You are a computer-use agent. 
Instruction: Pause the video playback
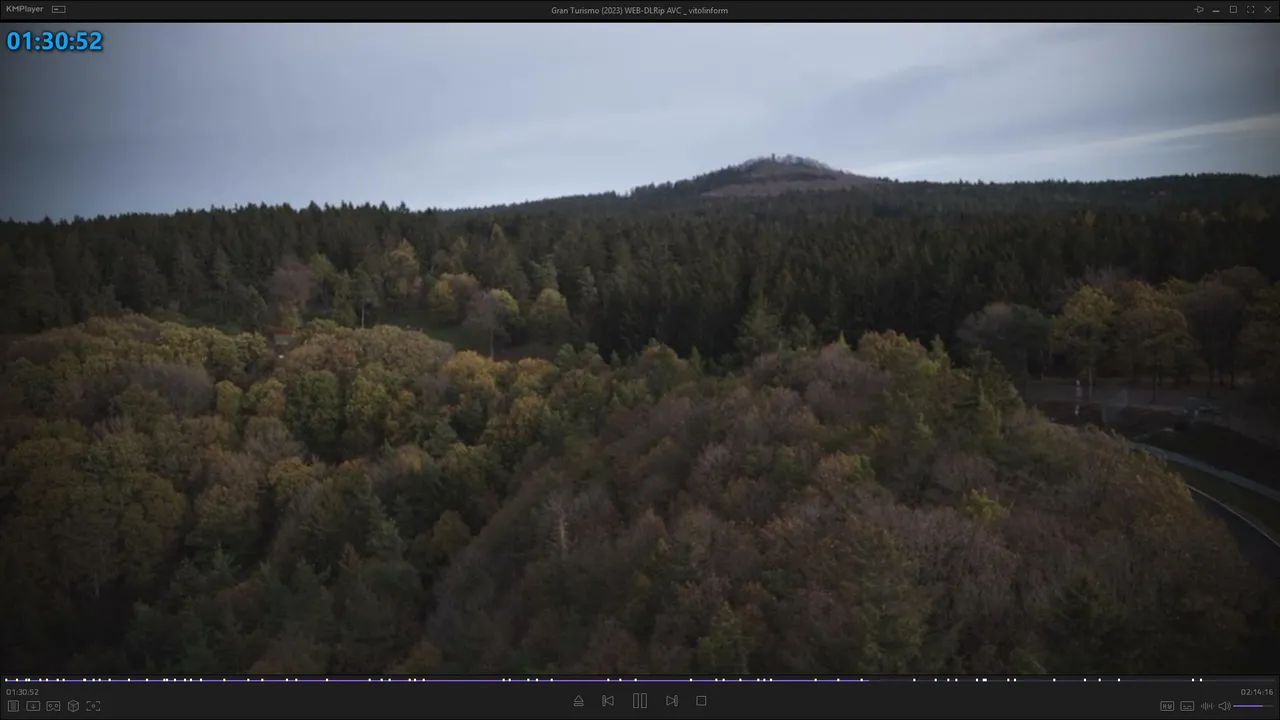[640, 701]
